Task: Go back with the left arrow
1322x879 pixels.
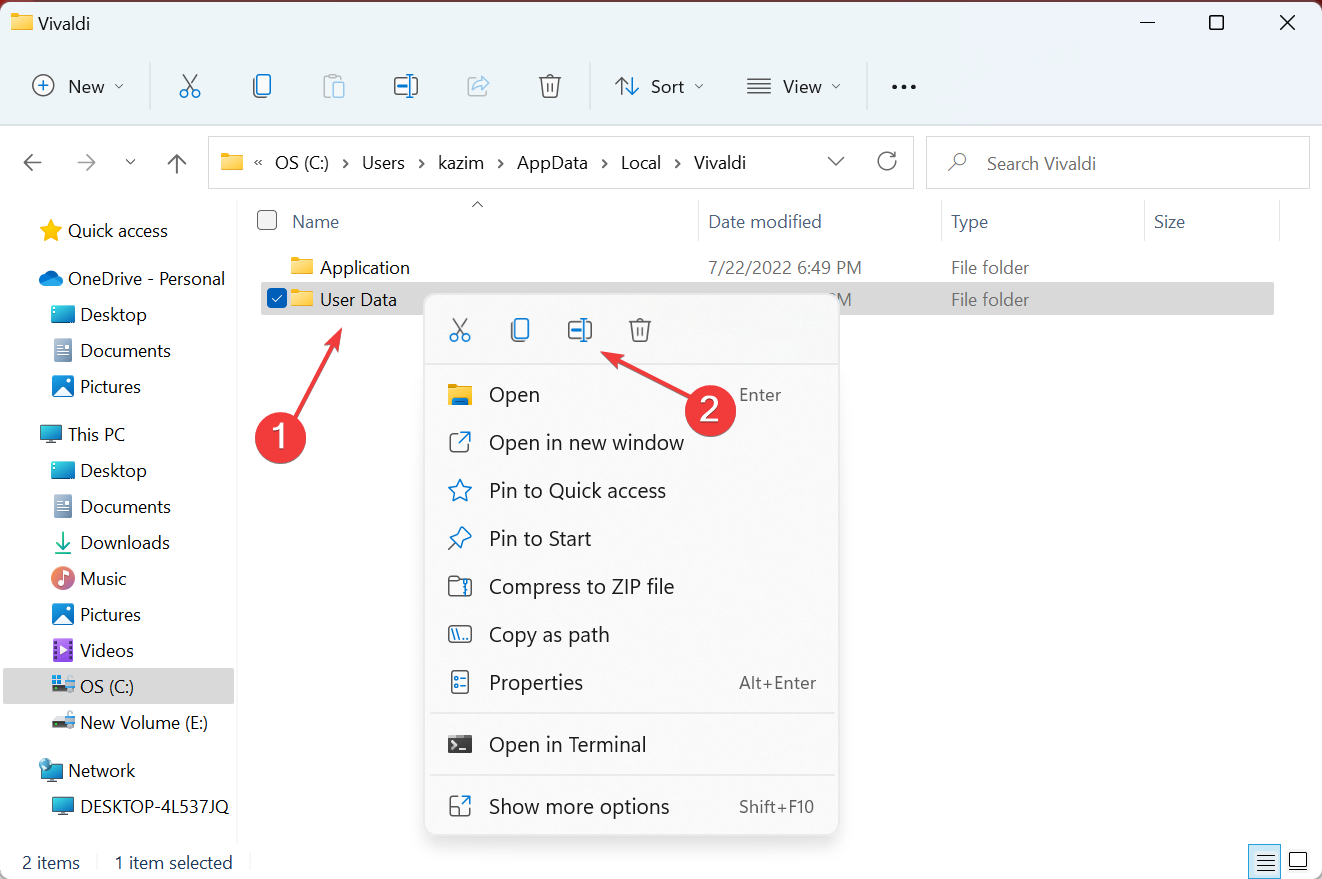Action: click(x=33, y=163)
